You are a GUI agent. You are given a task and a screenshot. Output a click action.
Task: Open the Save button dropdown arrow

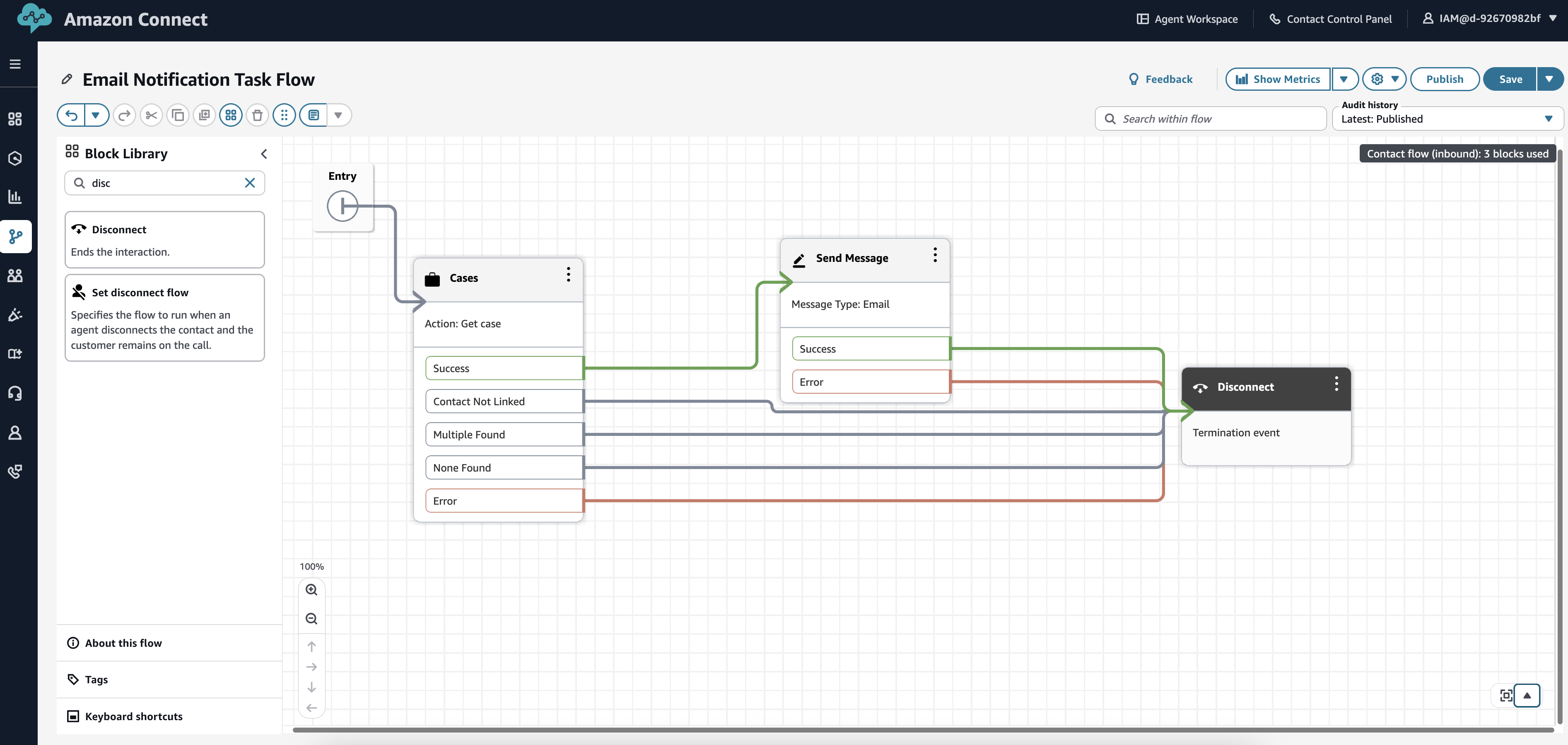pyautogui.click(x=1550, y=79)
